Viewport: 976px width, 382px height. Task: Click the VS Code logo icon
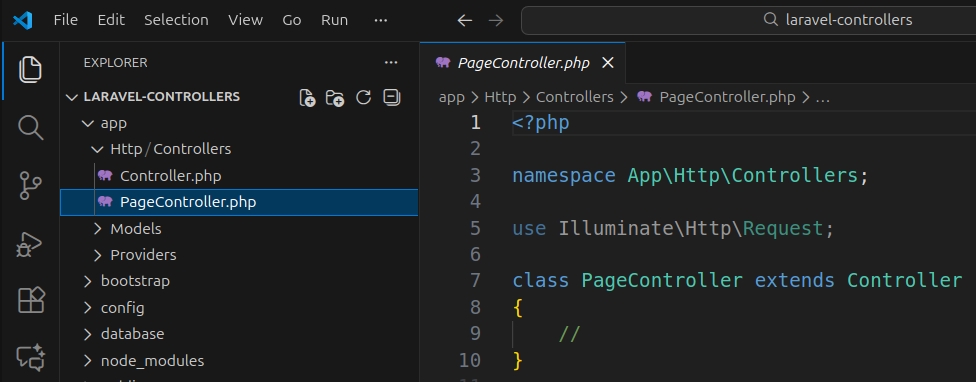(22, 20)
